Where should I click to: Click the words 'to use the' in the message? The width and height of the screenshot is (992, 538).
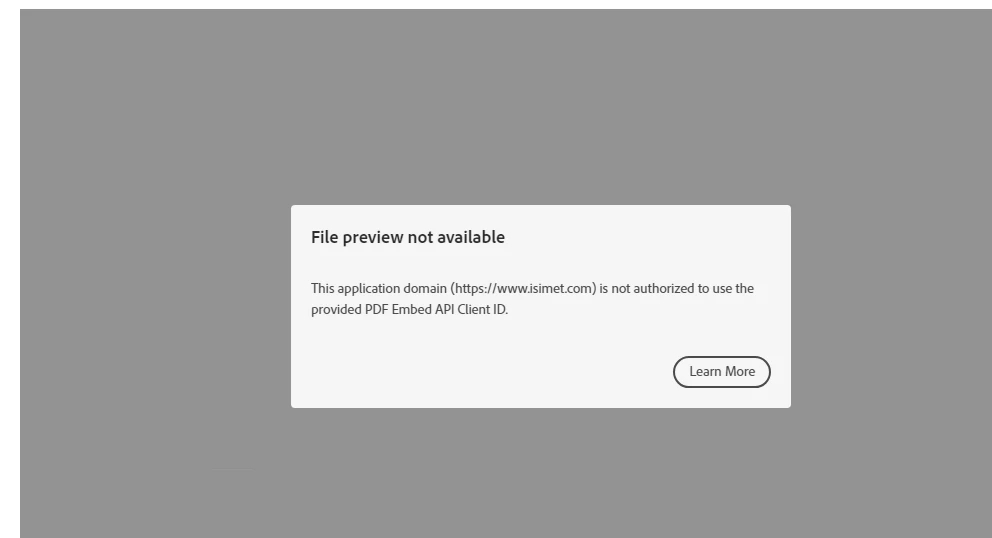click(726, 289)
